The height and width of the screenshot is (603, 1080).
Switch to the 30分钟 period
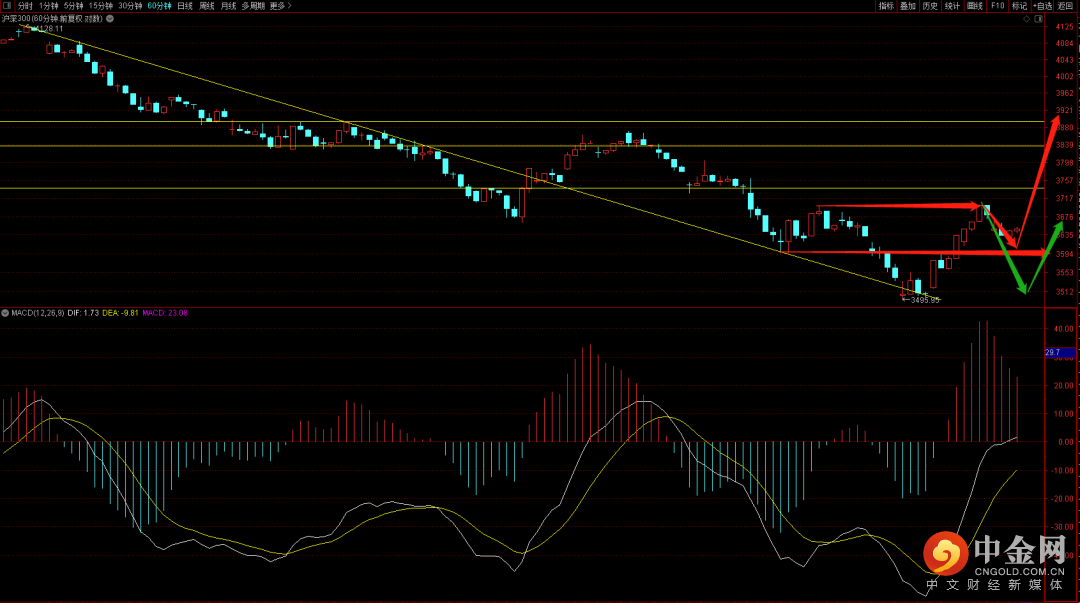coord(130,6)
